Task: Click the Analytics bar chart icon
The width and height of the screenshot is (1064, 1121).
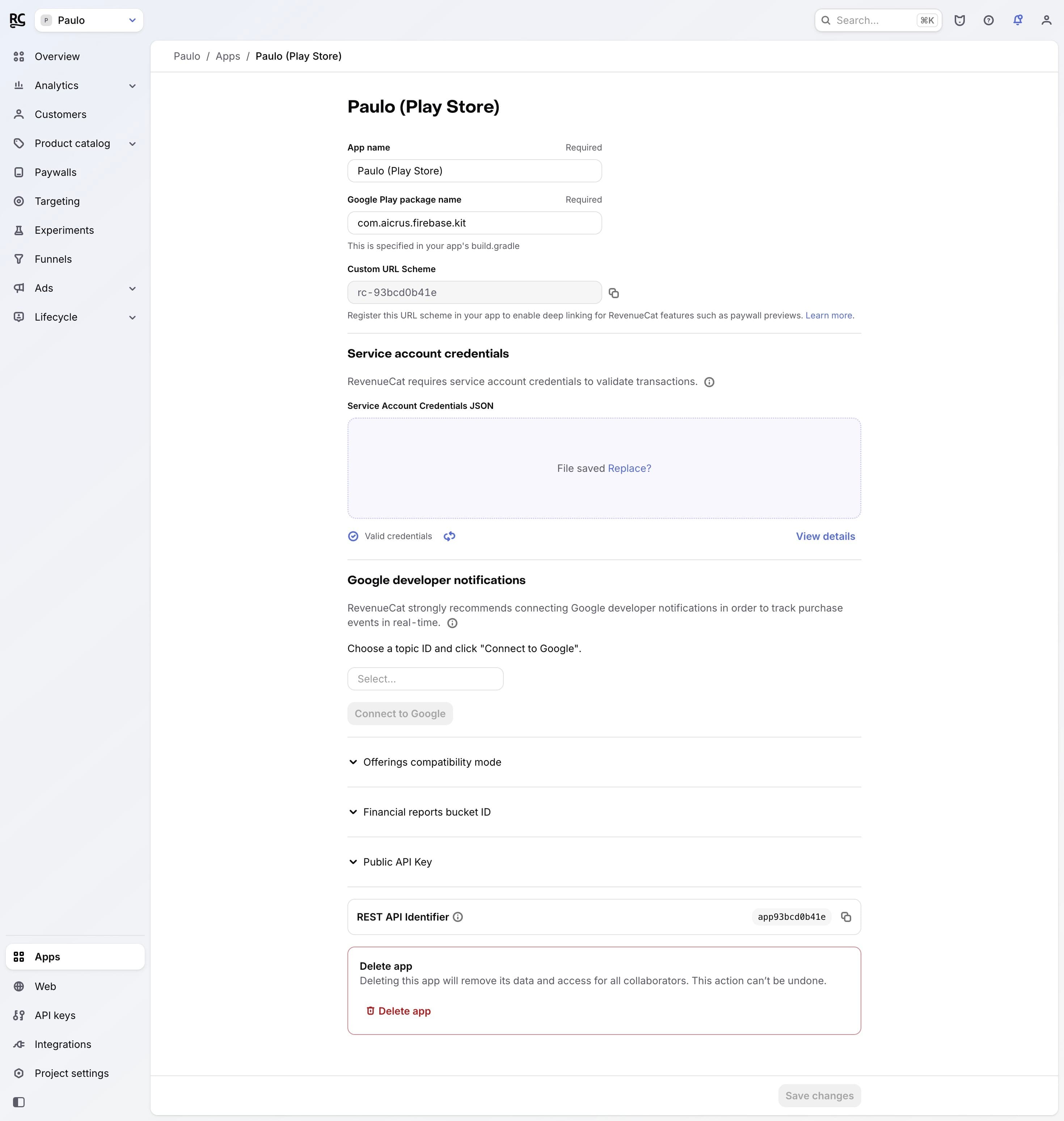Action: [19, 86]
